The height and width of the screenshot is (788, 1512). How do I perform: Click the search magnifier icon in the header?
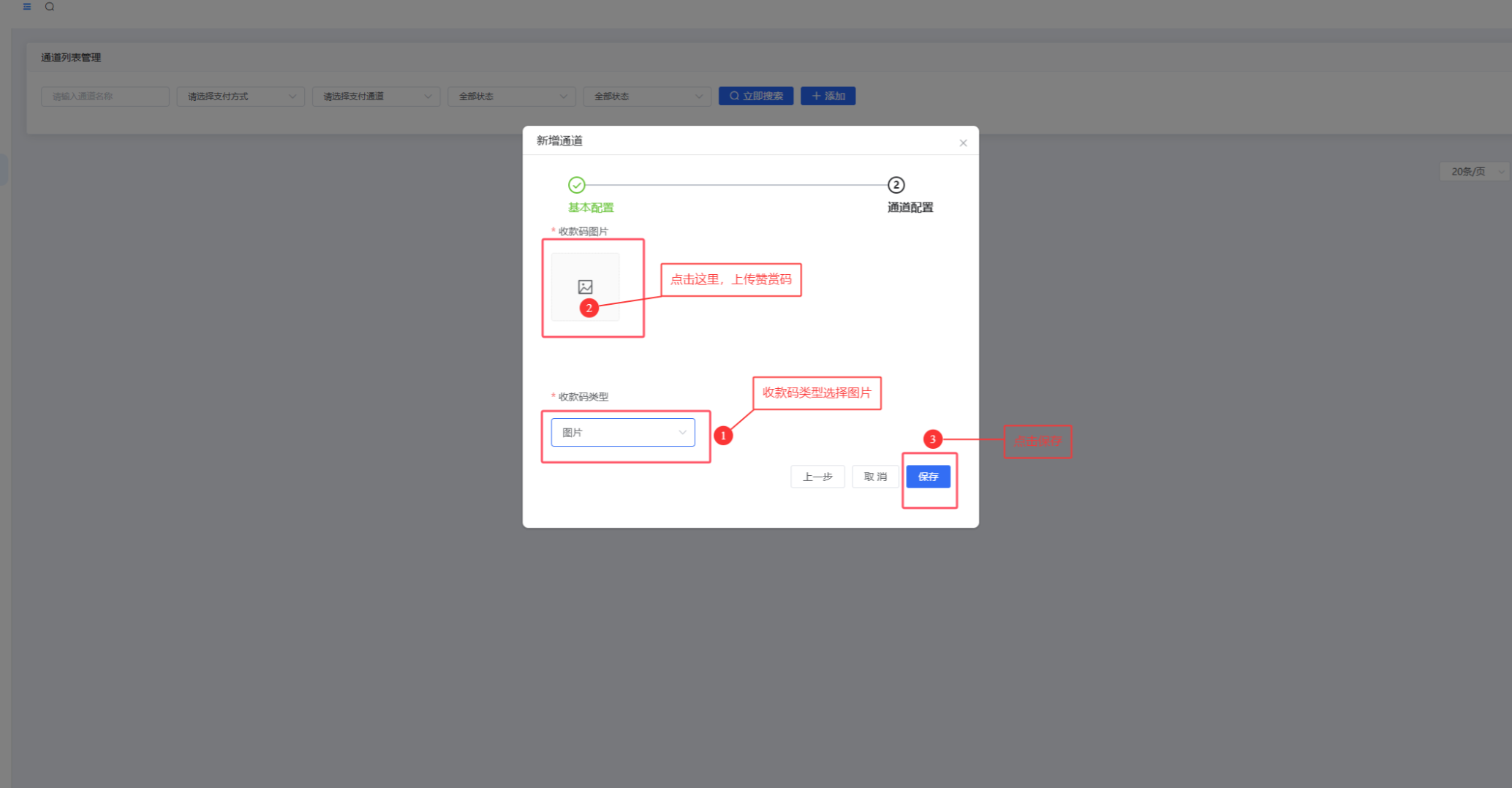click(50, 7)
